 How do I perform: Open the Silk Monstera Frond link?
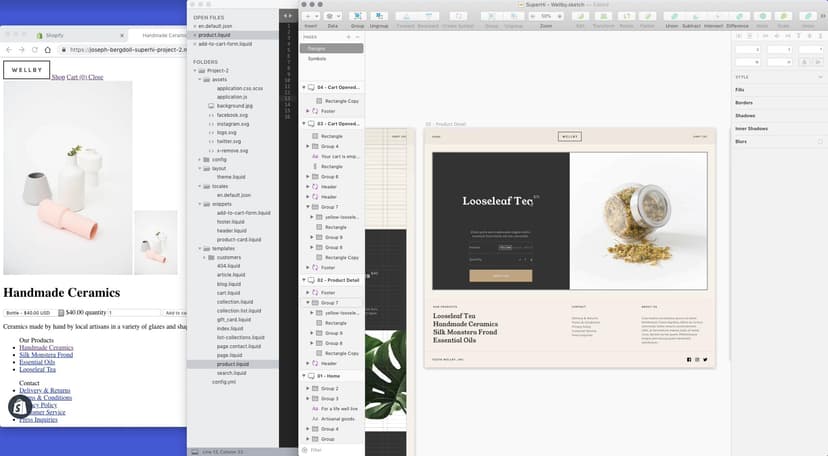pos(46,354)
